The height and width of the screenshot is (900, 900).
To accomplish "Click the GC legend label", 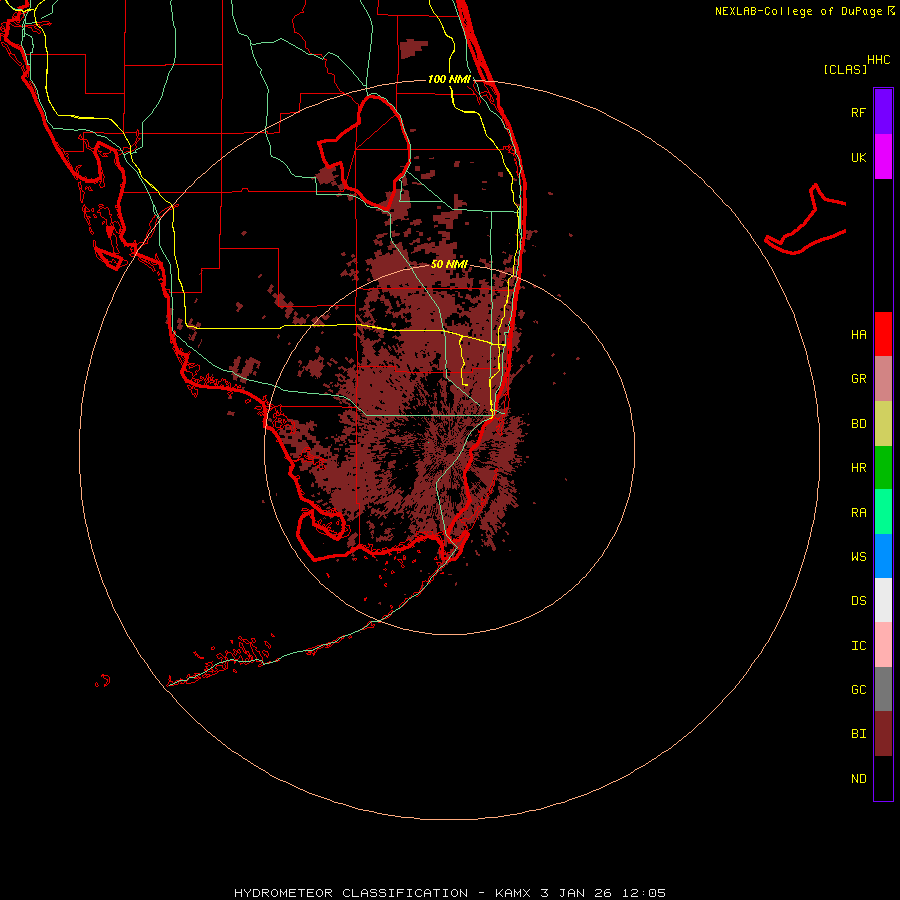I will (x=858, y=690).
